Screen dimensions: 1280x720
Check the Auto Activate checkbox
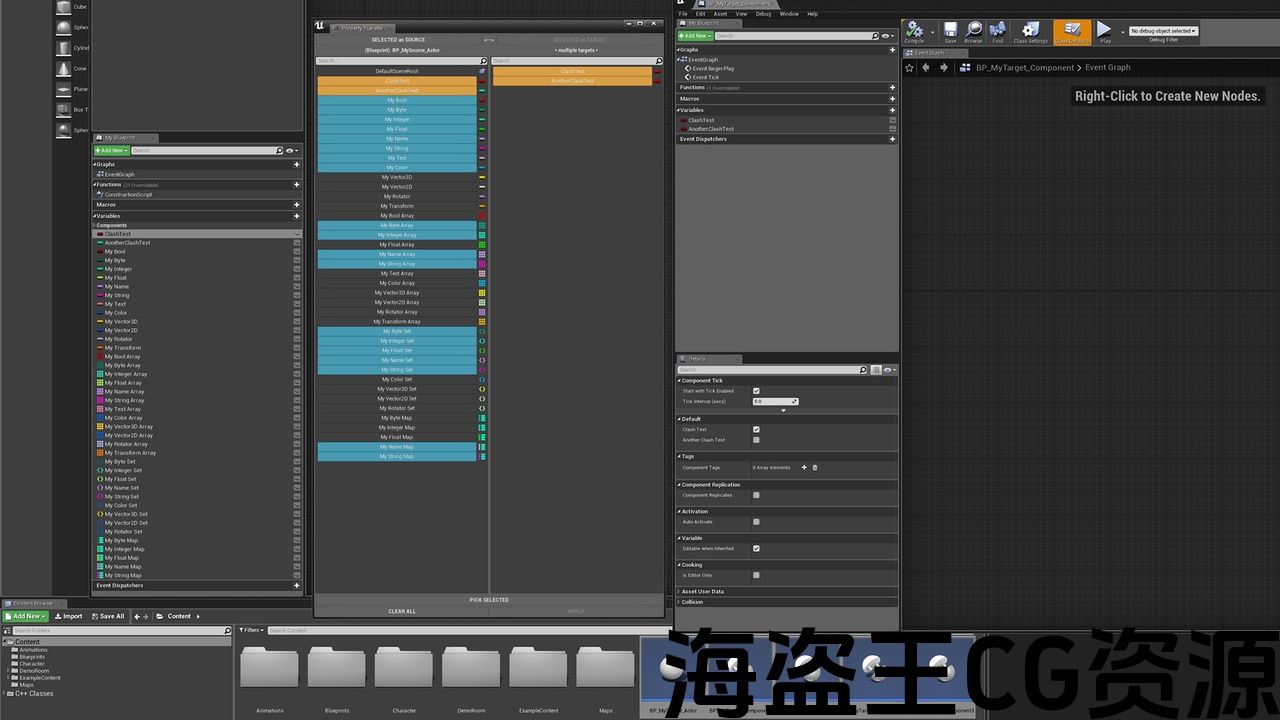click(756, 521)
